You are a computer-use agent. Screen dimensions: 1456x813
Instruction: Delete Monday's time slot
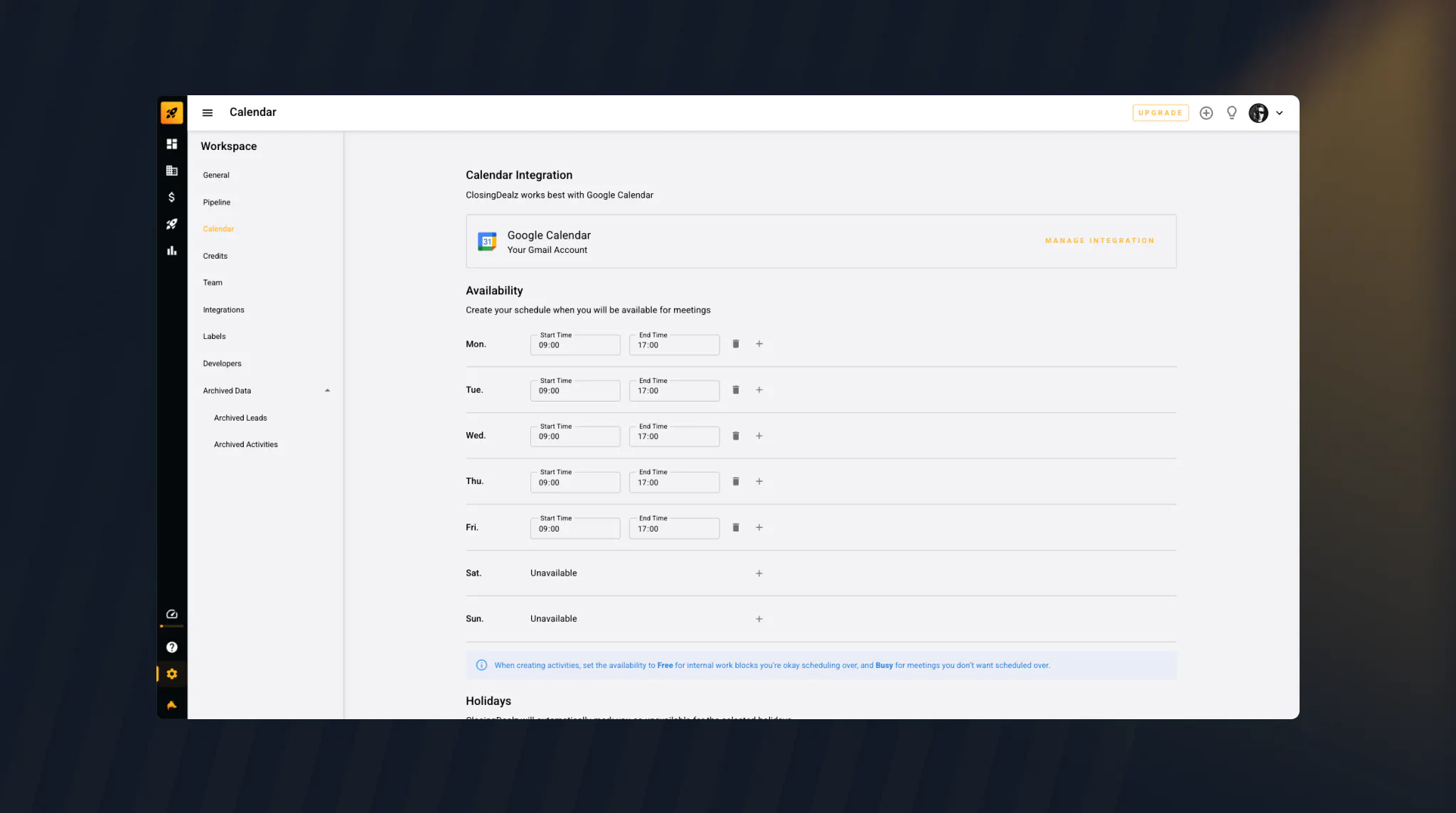pos(736,344)
